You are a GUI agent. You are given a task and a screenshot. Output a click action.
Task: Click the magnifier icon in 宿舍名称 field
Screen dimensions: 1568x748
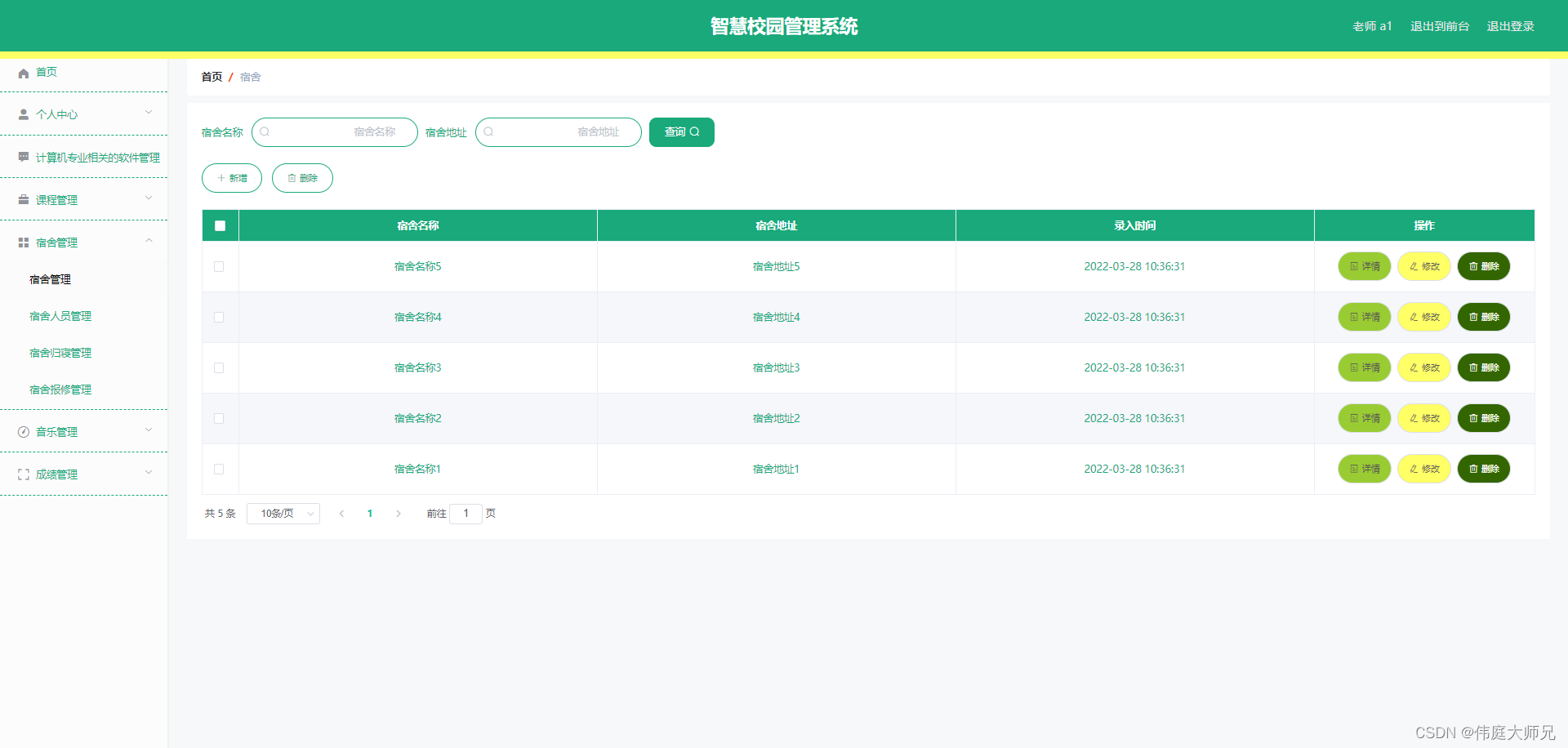click(x=265, y=131)
